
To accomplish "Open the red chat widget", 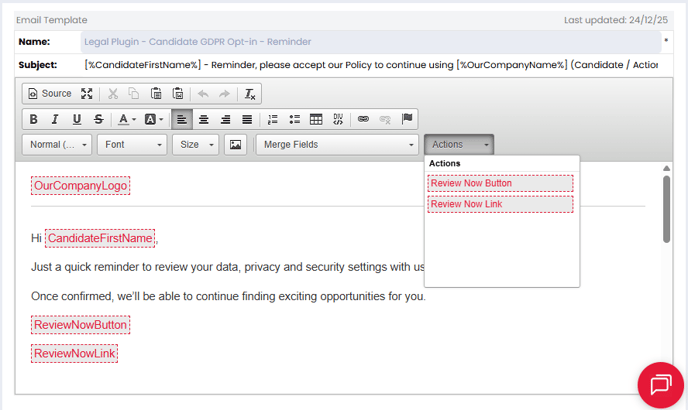I will 661,385.
